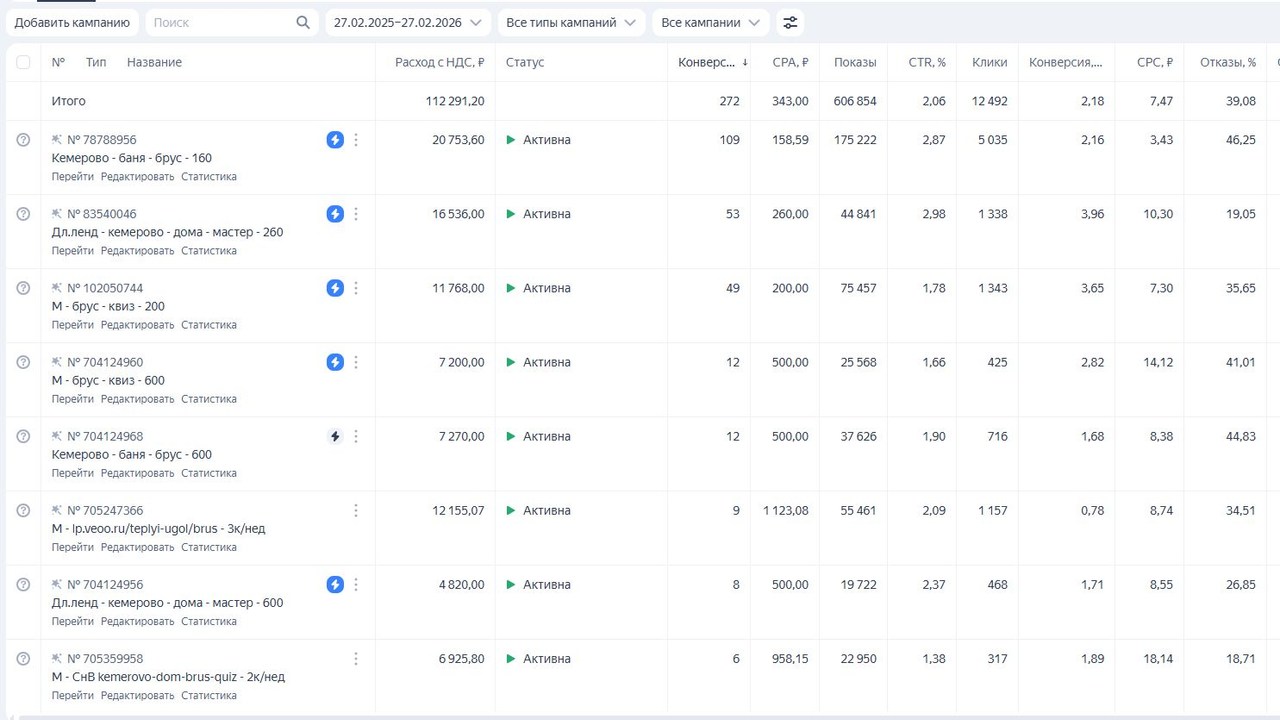Click question mark icon beside campaign № 705359958
Image resolution: width=1280 pixels, height=720 pixels.
tap(23, 658)
